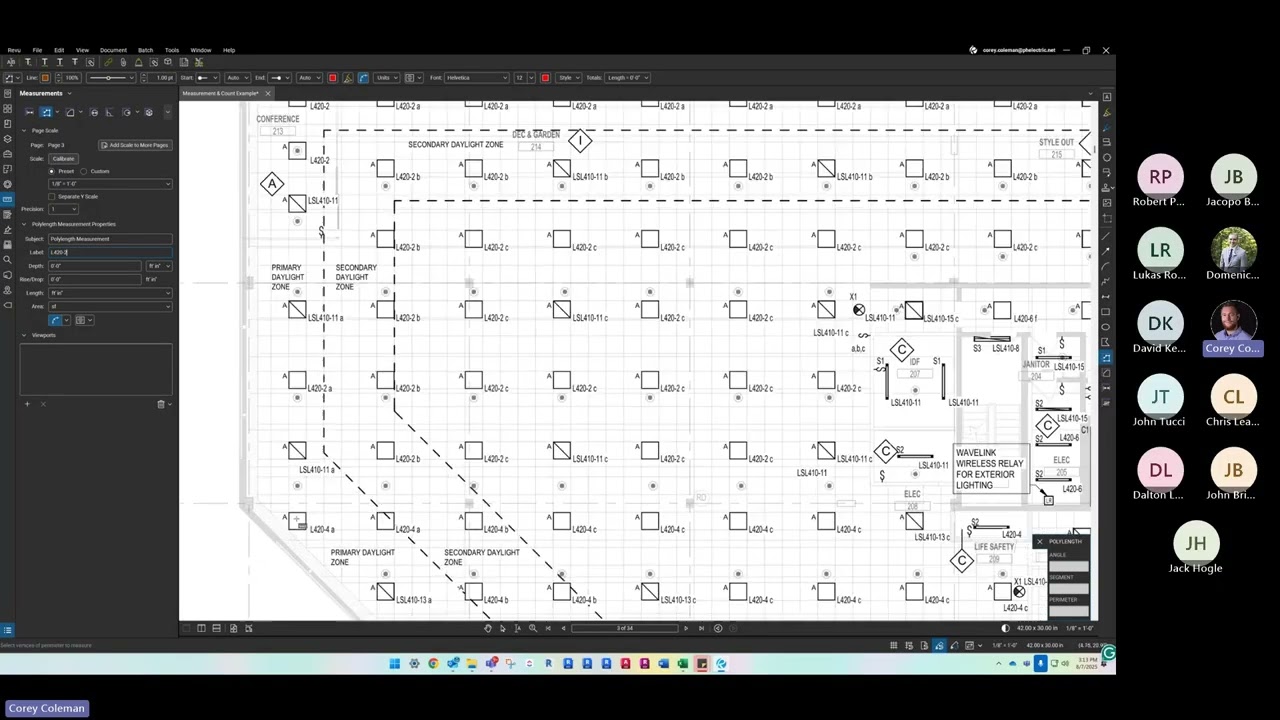
Task: Go to previous page arrow
Action: pyautogui.click(x=563, y=628)
